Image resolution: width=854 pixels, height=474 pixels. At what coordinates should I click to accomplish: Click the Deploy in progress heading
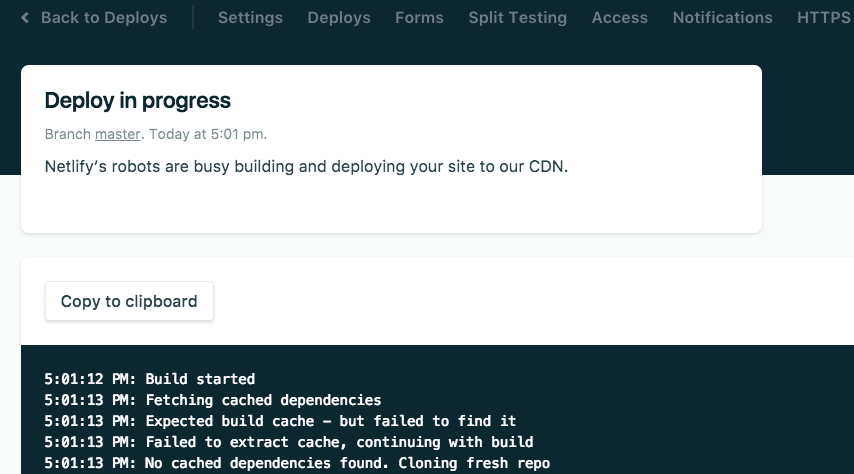138,100
